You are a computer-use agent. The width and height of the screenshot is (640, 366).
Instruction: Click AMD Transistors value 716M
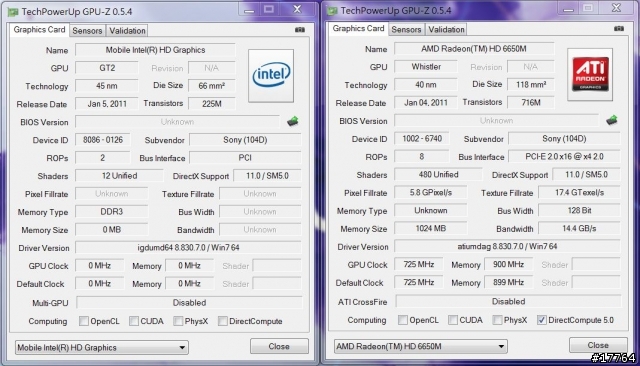pyautogui.click(x=531, y=103)
